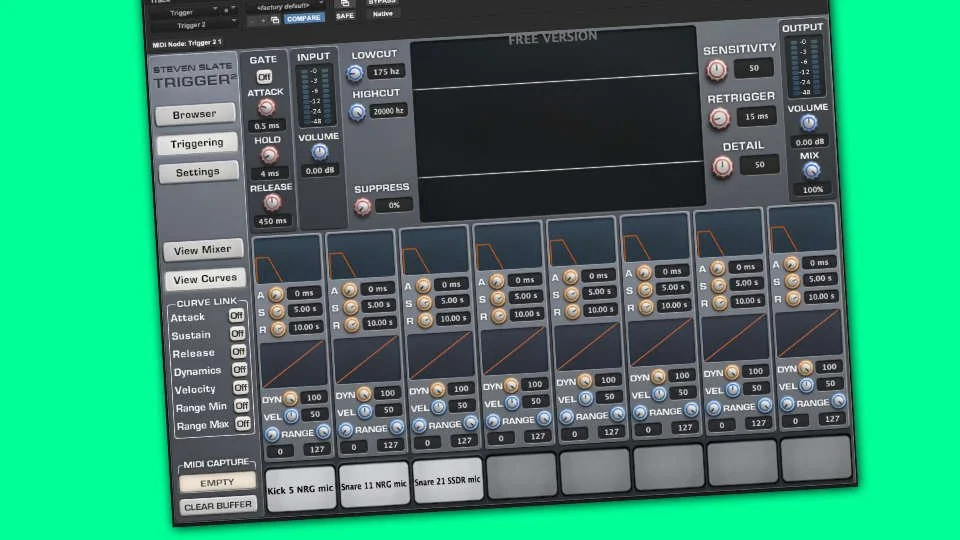Click Snare 11 slot's DYN knob
The height and width of the screenshot is (540, 960).
[364, 394]
